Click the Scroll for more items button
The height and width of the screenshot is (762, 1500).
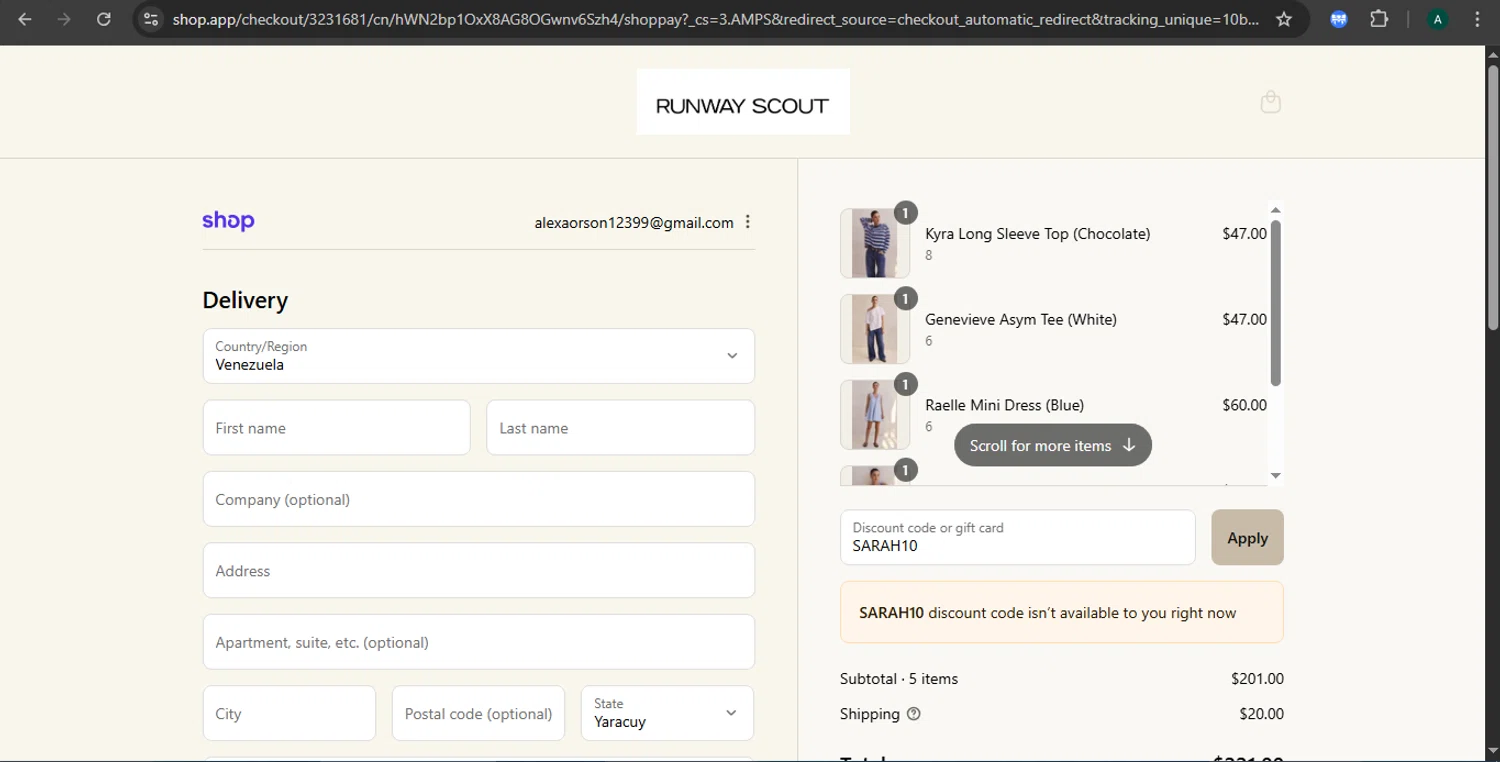tap(1053, 445)
